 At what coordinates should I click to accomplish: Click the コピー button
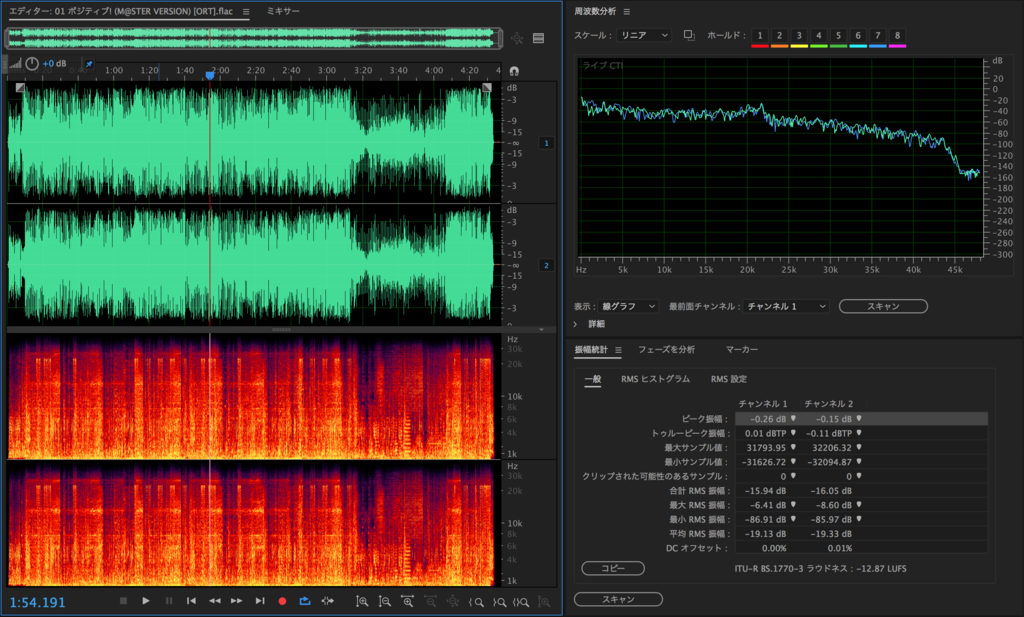click(x=613, y=569)
